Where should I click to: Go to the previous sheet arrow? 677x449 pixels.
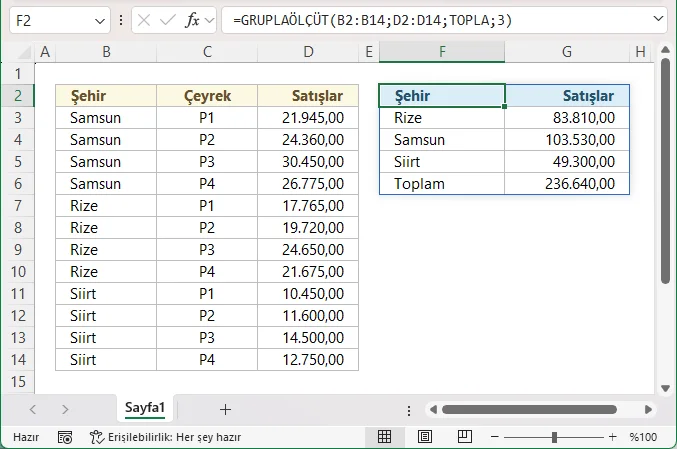click(x=33, y=409)
